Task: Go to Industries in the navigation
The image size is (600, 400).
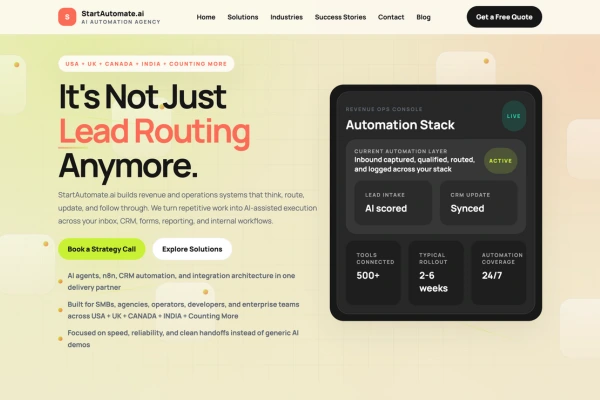Action: [286, 17]
